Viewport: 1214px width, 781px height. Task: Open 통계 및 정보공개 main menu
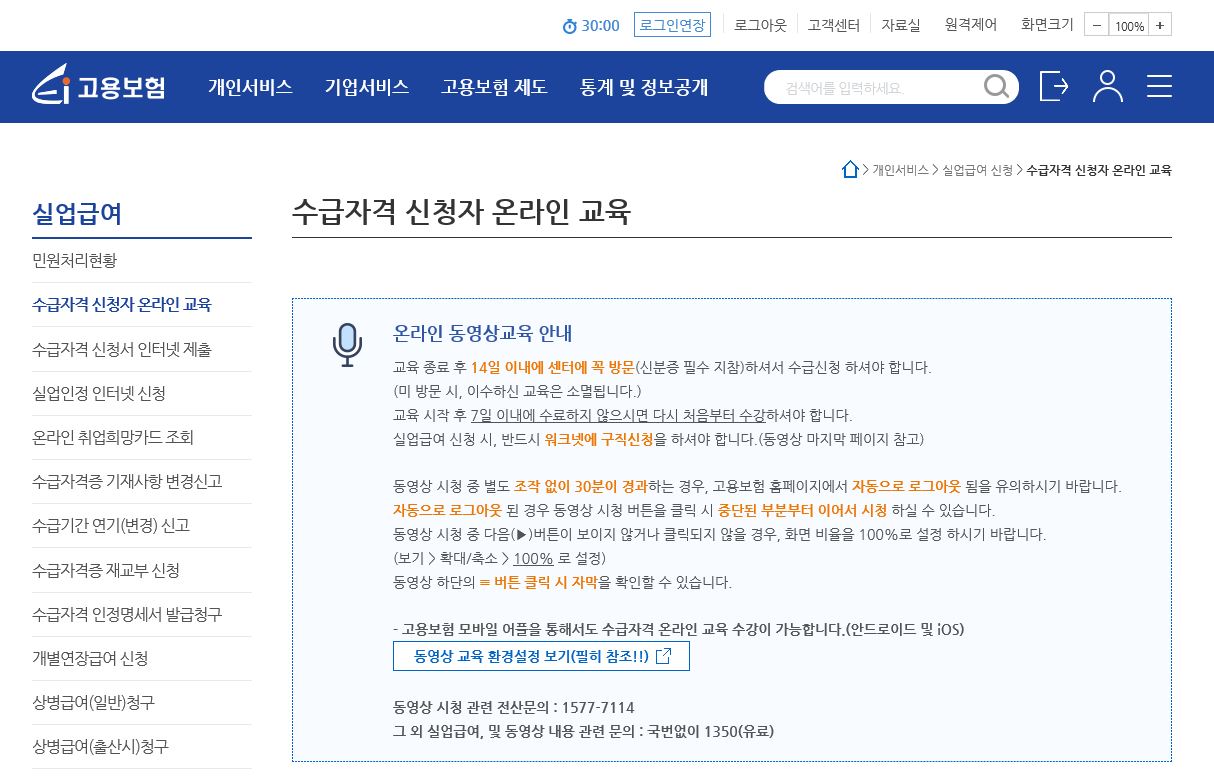[644, 87]
